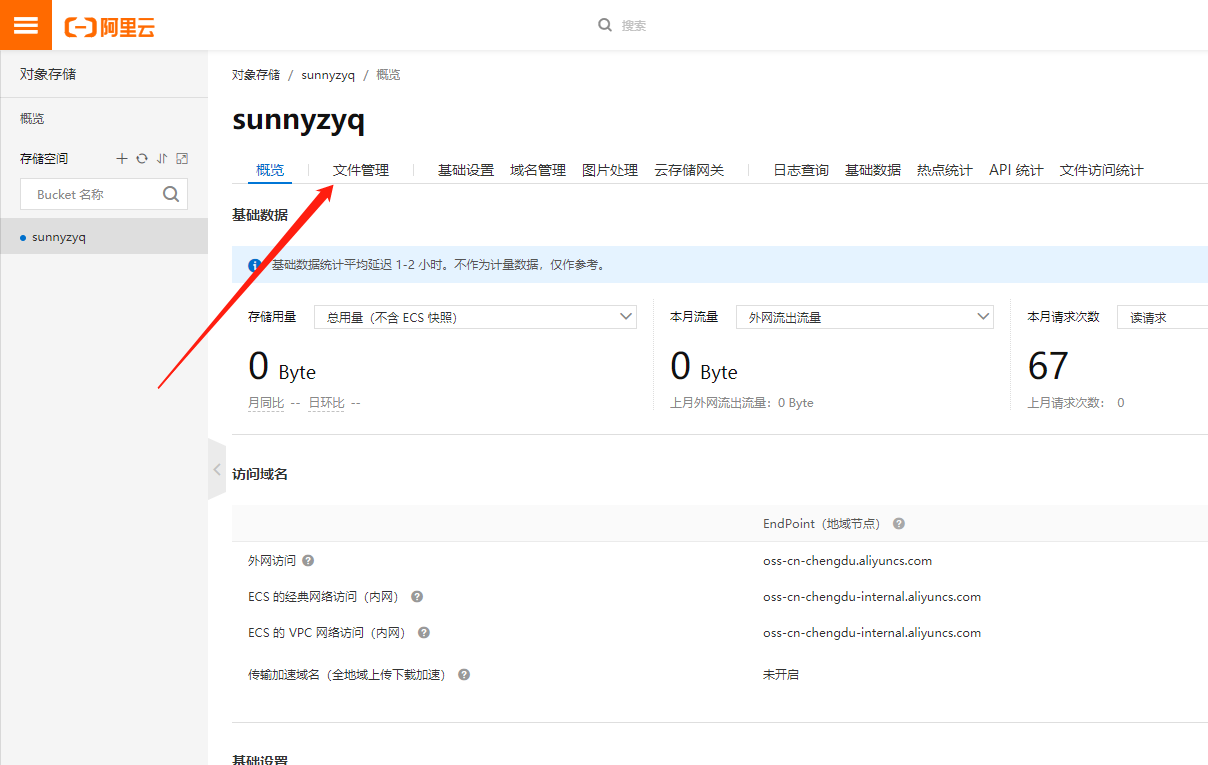The height and width of the screenshot is (765, 1208).
Task: Open the 基础设置 tab
Action: pos(466,170)
